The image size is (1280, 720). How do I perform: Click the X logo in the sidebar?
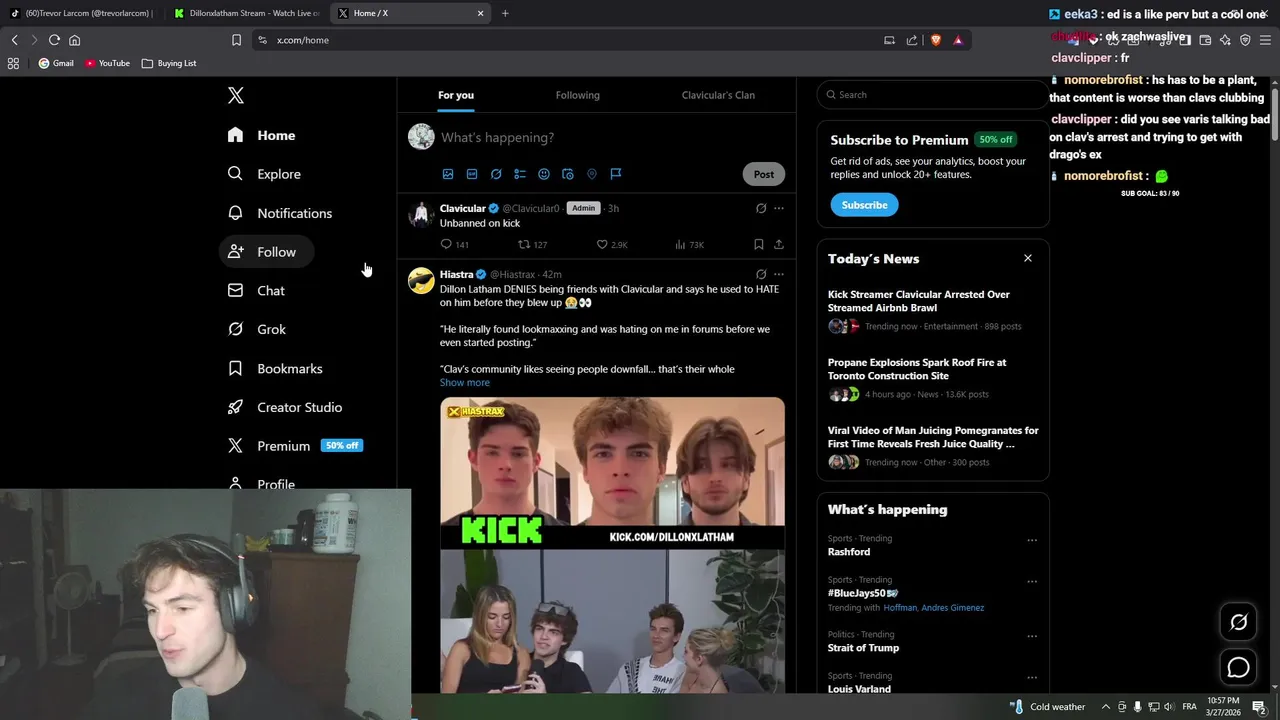tap(236, 95)
